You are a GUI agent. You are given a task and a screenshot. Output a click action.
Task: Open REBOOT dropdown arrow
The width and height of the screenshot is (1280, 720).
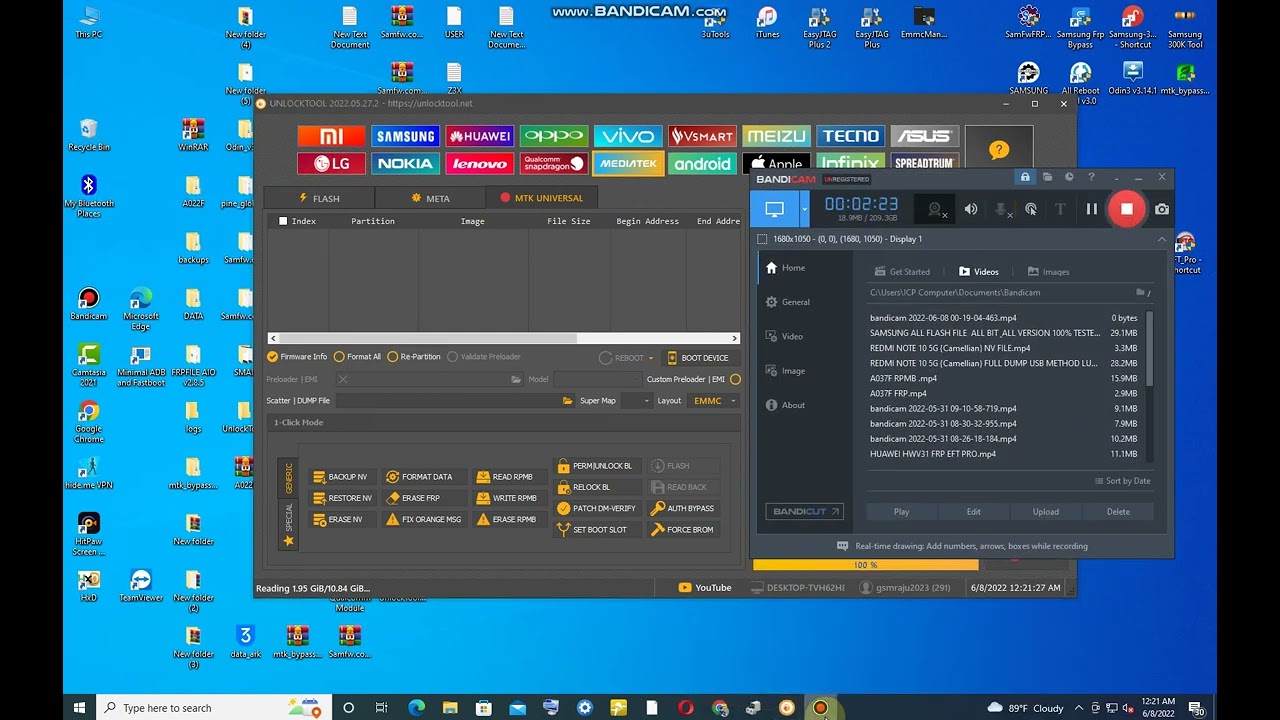click(651, 358)
